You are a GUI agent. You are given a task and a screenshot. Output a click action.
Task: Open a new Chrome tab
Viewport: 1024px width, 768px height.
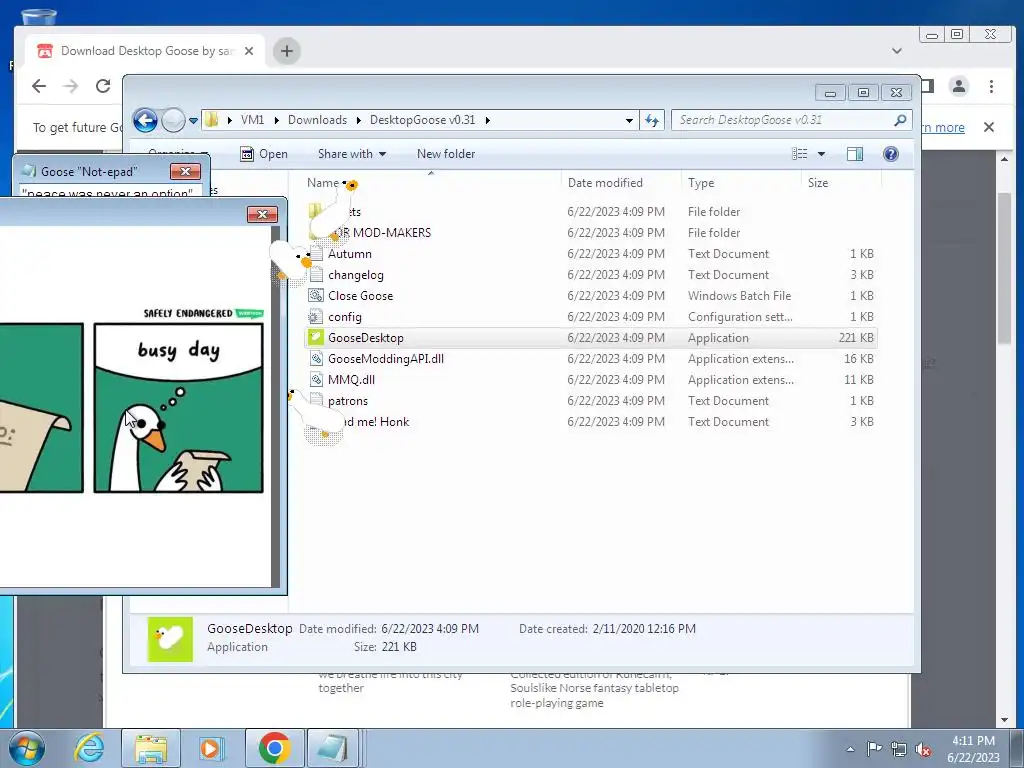[287, 51]
